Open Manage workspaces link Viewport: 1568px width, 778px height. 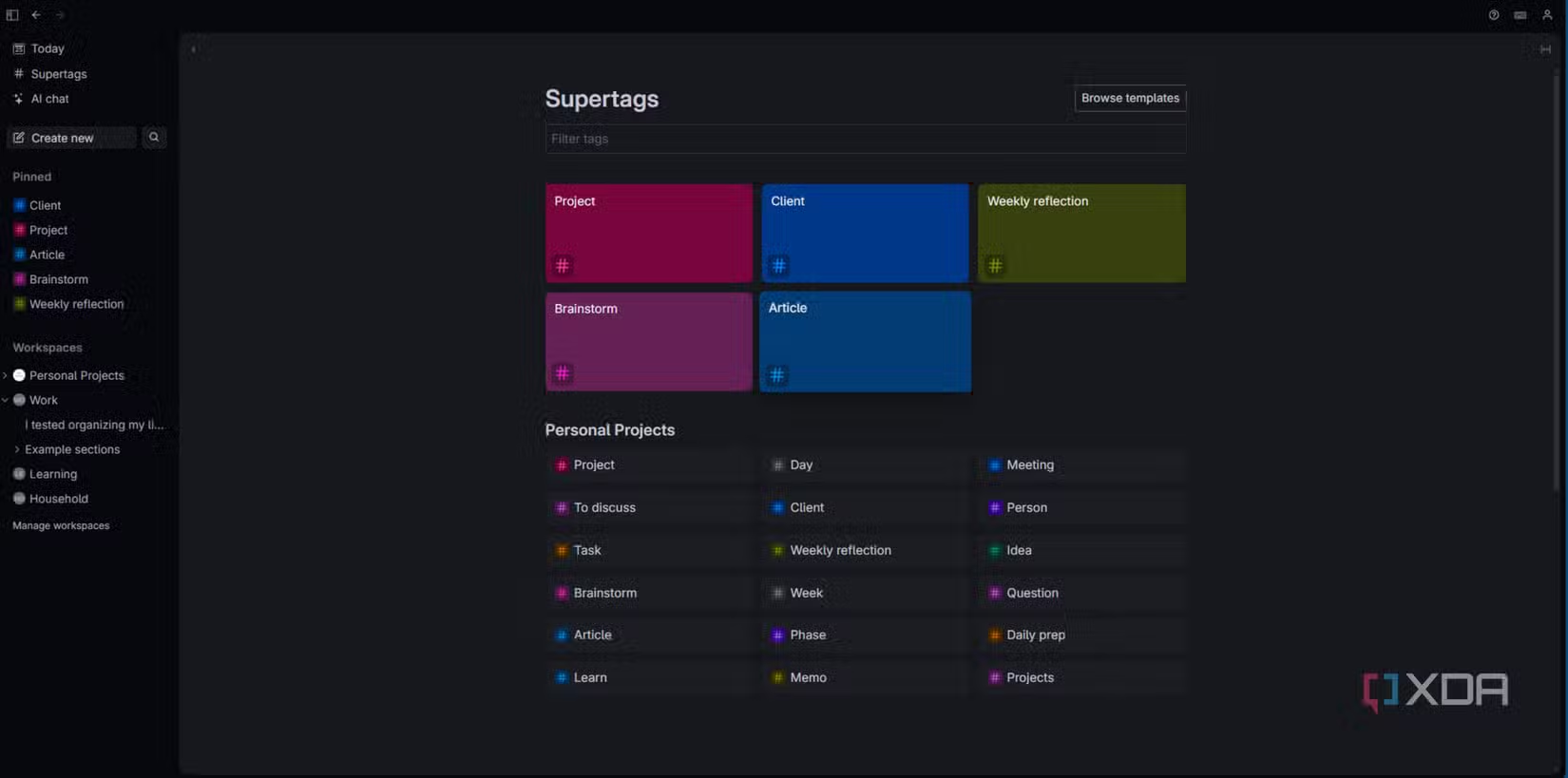[x=61, y=525]
